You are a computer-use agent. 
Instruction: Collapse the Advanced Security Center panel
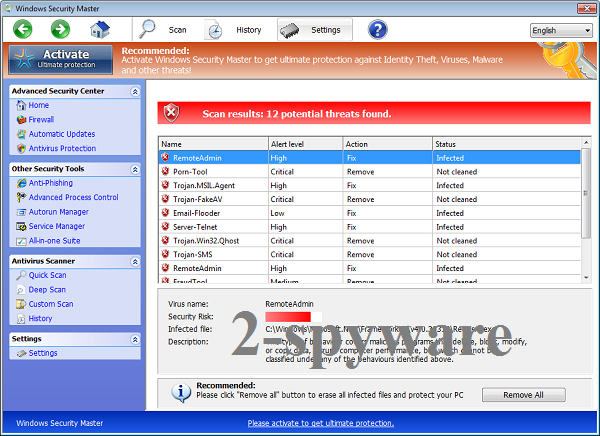tap(135, 91)
